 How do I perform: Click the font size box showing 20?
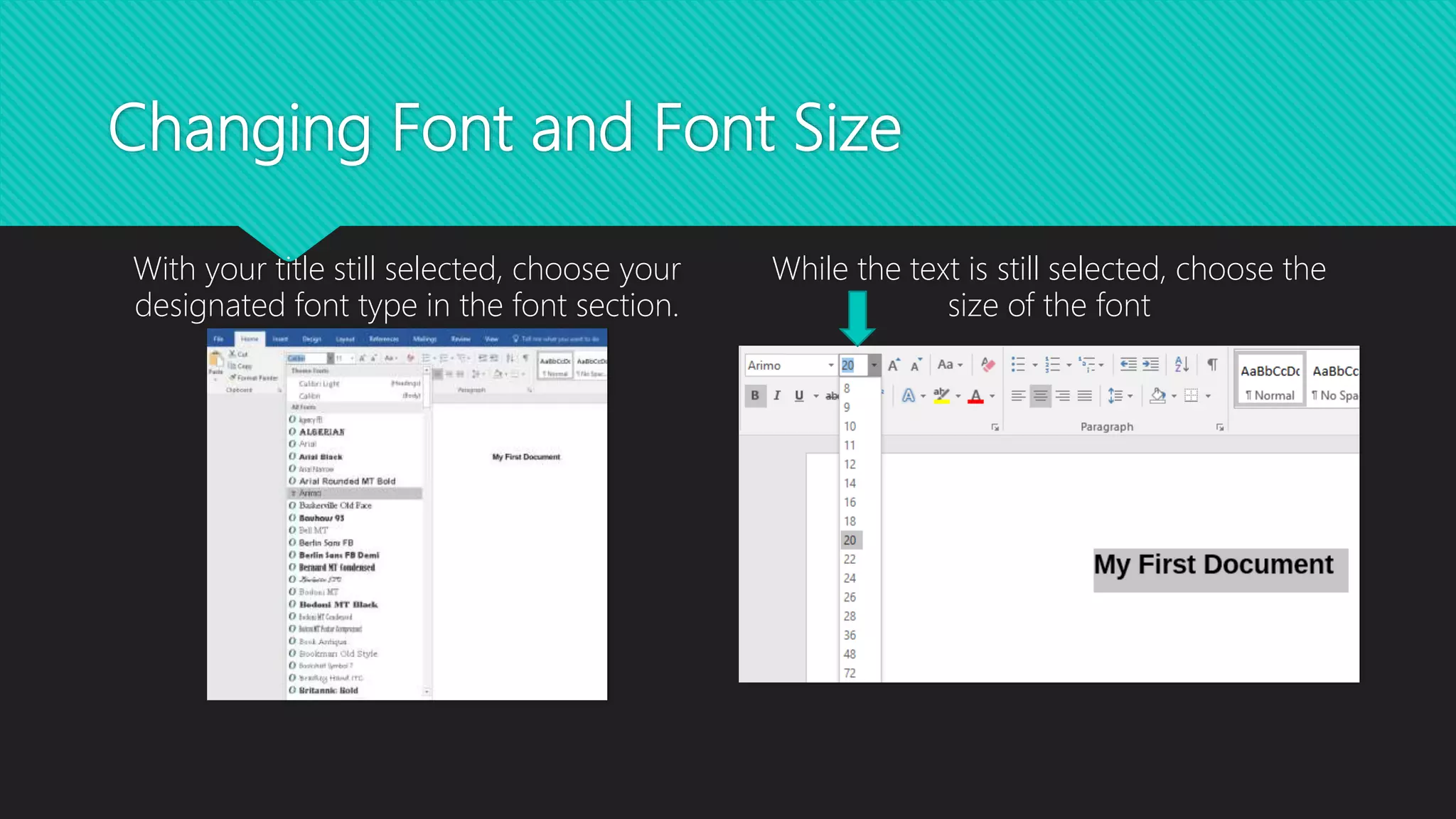tap(853, 365)
